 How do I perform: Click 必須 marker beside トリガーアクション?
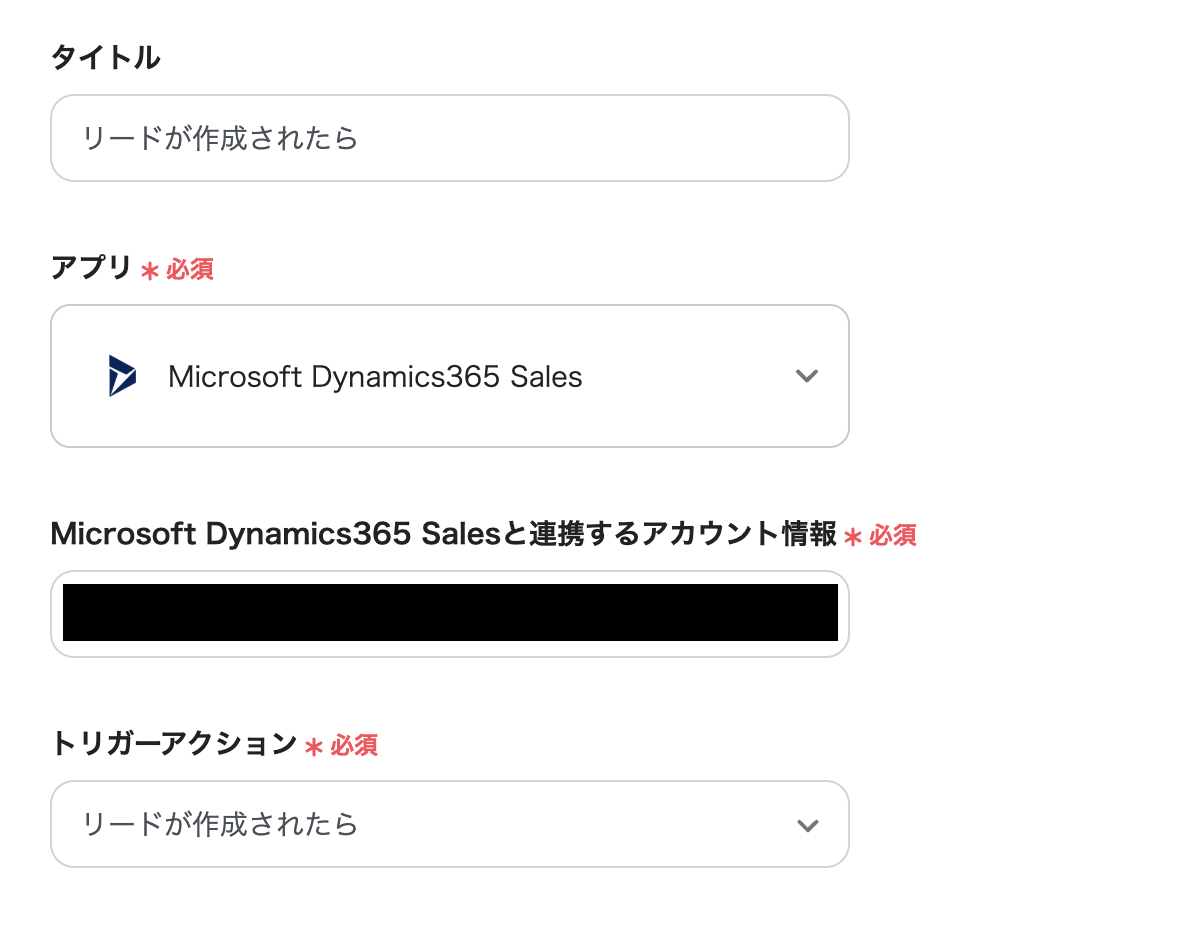point(354,745)
